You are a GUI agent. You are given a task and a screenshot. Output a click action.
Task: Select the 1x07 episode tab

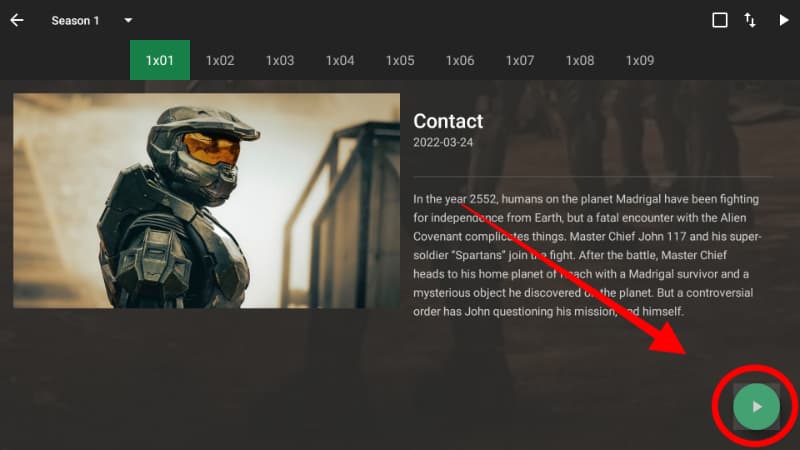[520, 60]
